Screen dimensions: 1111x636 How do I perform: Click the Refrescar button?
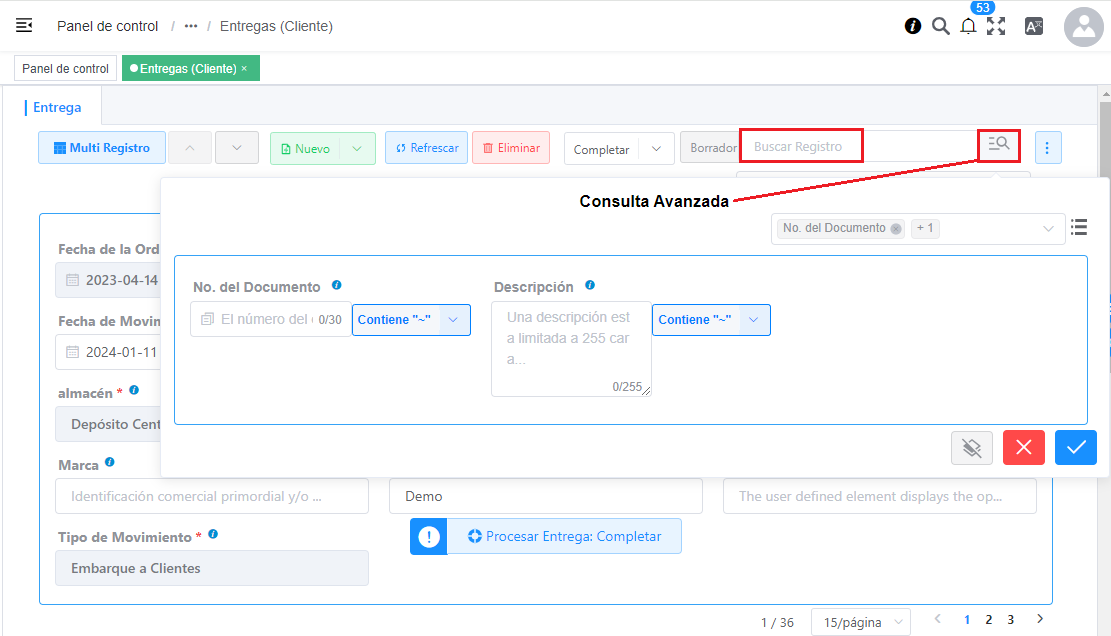[426, 148]
